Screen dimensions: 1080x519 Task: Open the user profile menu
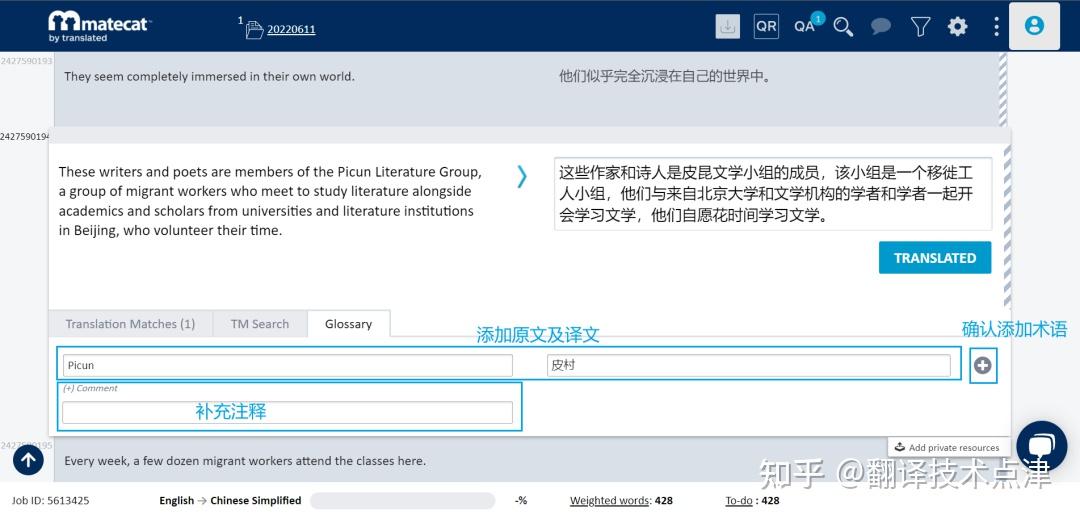click(1034, 26)
